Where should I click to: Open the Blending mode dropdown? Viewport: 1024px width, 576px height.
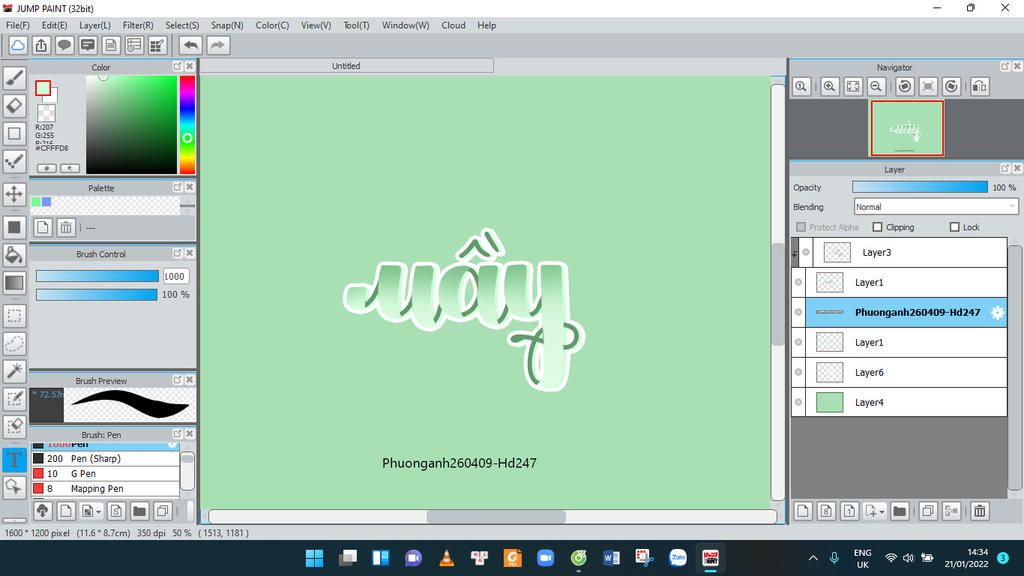pos(936,206)
